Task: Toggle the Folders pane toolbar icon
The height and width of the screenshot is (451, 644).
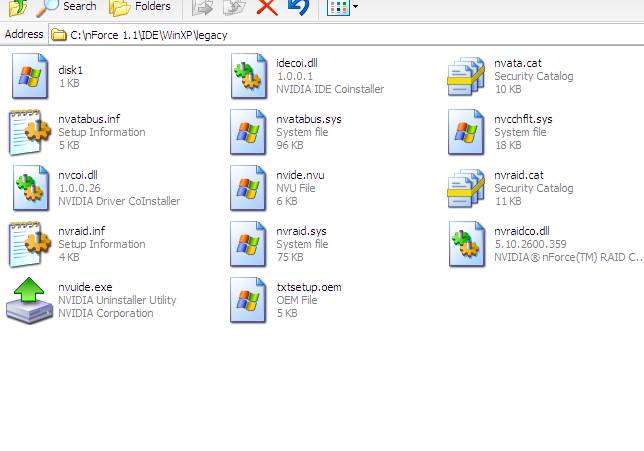Action: click(x=120, y=7)
